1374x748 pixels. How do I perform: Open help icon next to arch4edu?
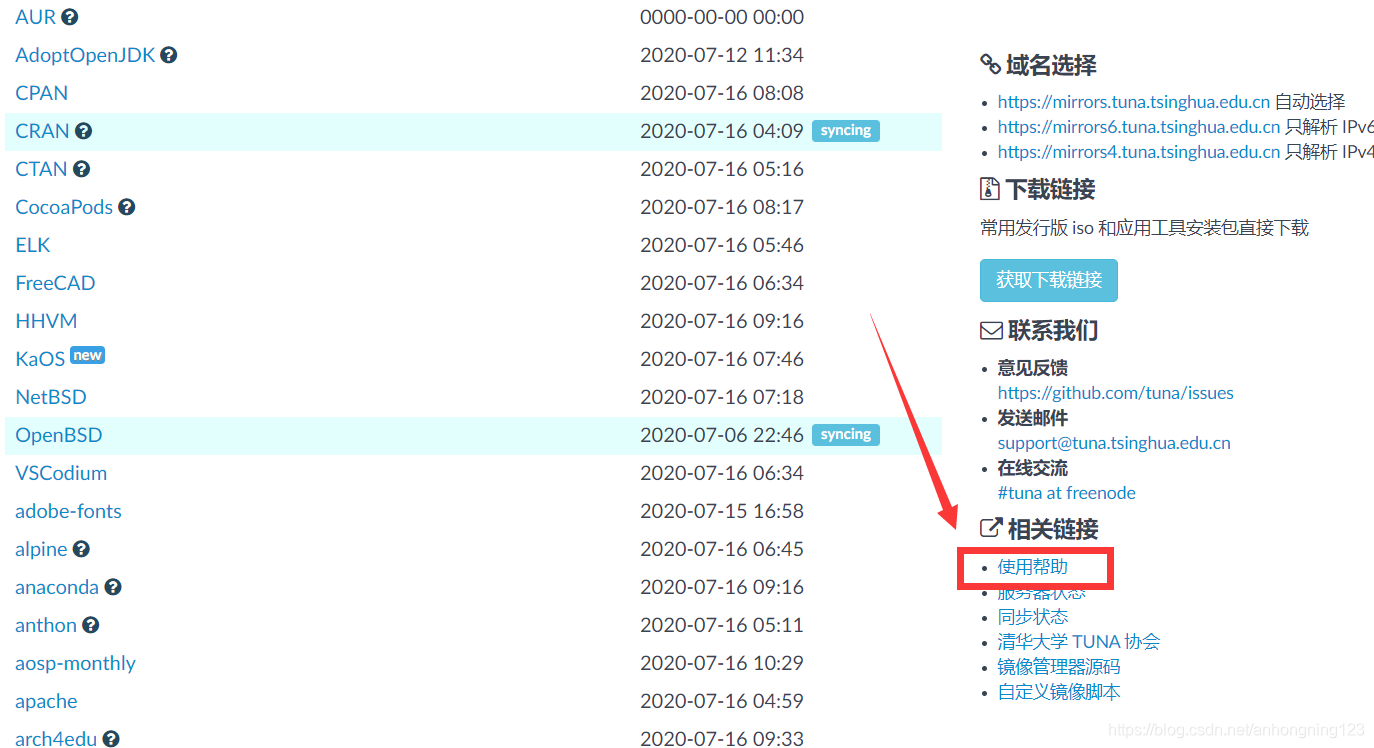click(111, 739)
